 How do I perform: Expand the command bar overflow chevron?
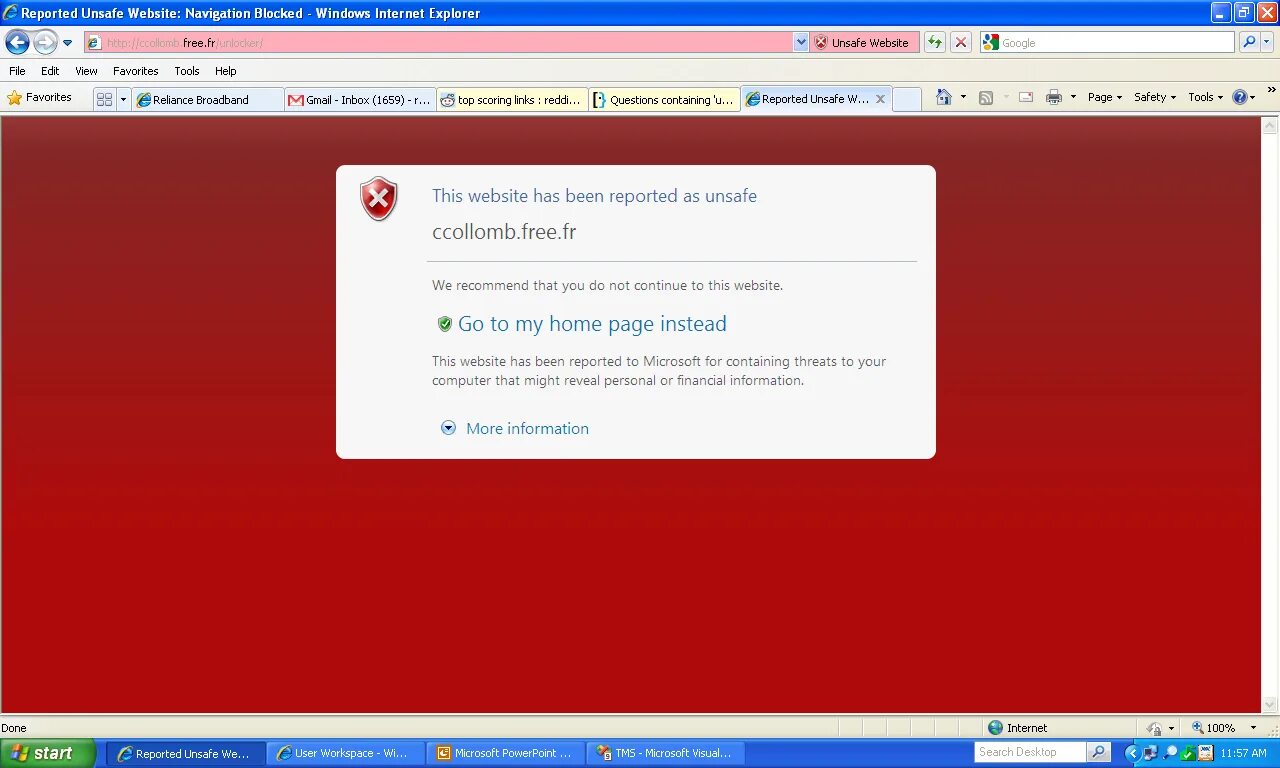pos(1271,91)
